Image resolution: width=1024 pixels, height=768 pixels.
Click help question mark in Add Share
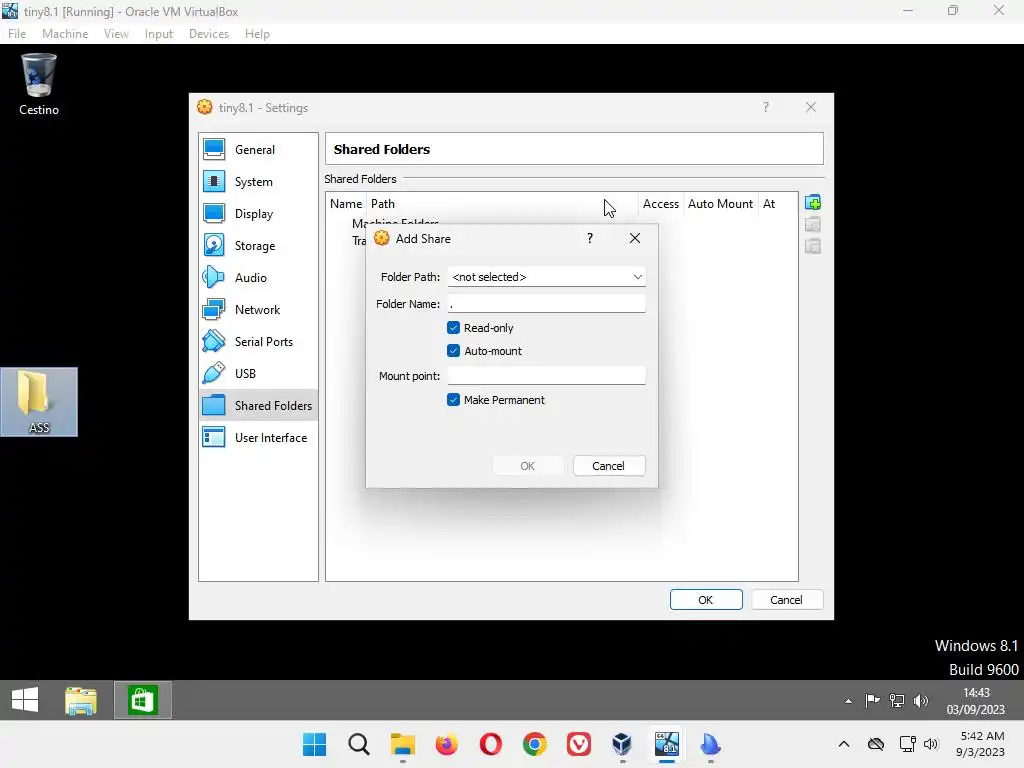[590, 238]
